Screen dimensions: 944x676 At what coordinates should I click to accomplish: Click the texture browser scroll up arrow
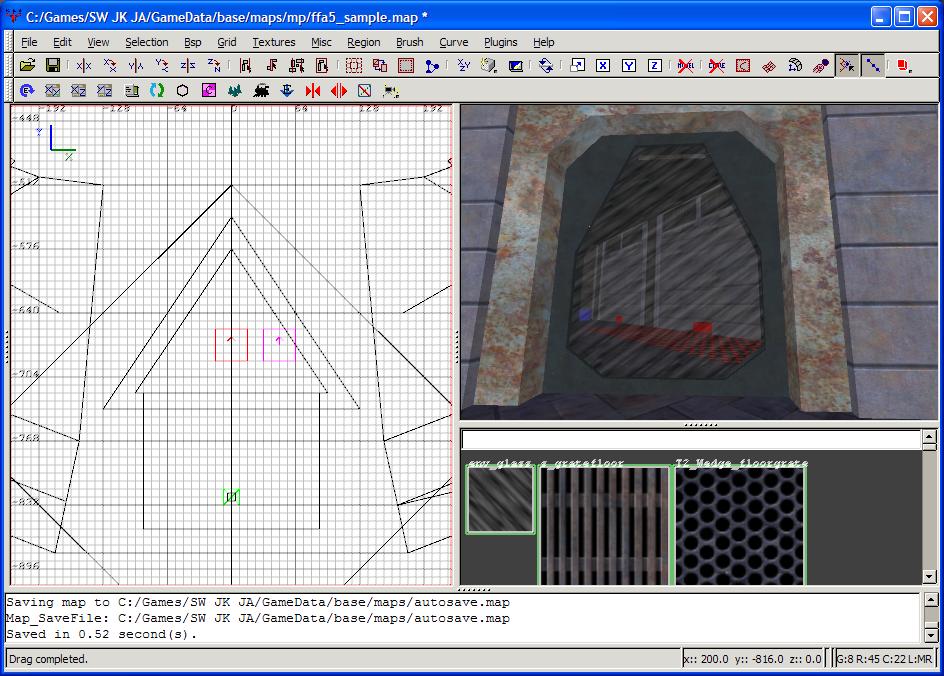(929, 436)
